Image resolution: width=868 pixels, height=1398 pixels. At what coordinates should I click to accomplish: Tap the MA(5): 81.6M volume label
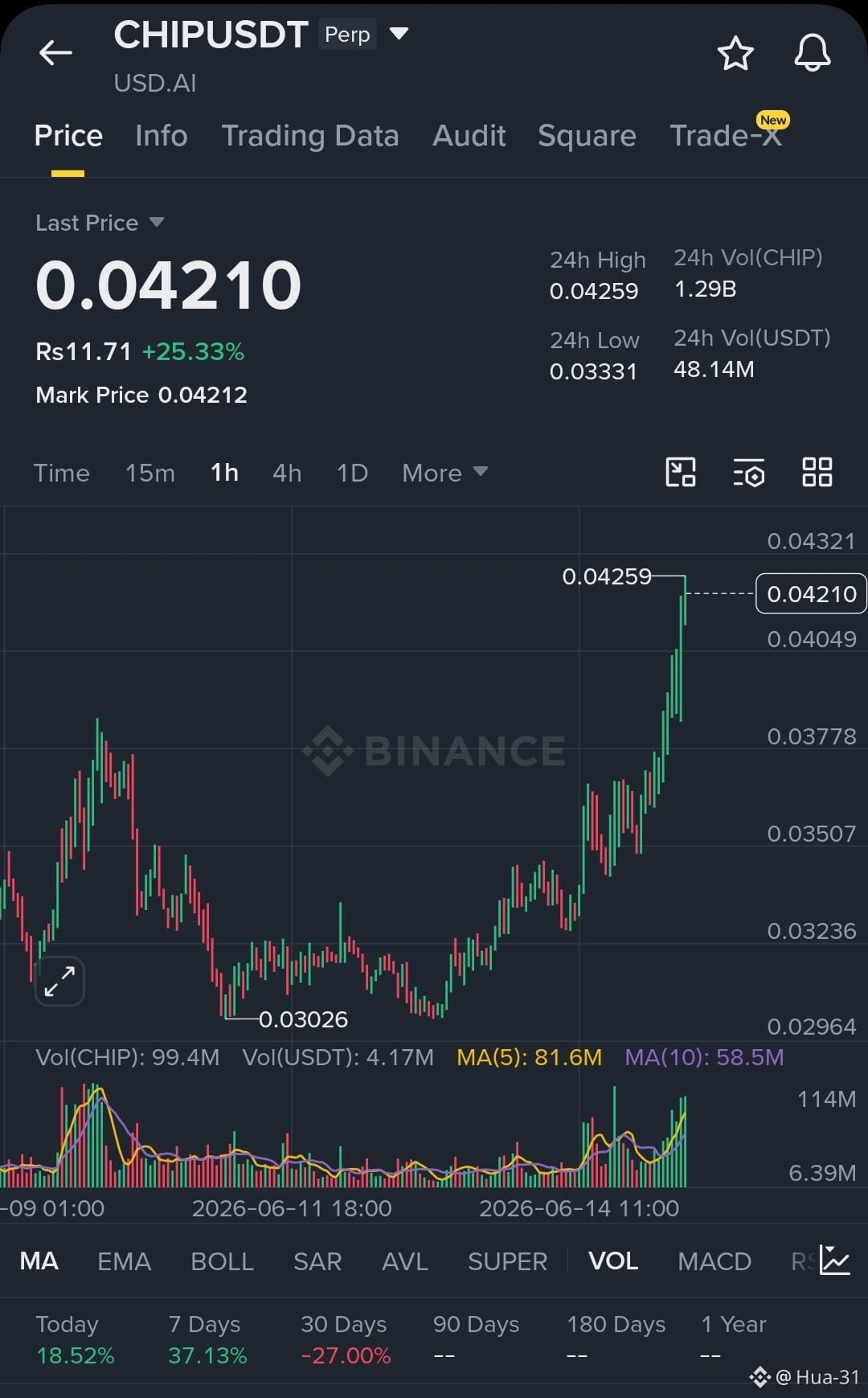coord(530,1057)
